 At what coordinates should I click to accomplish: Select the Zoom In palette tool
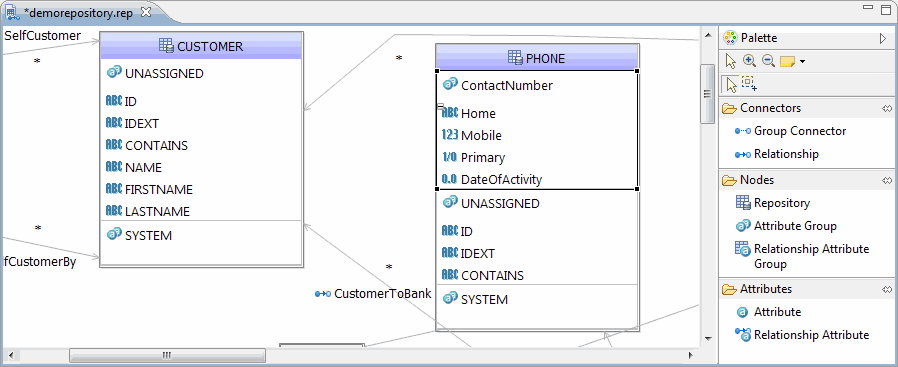pos(749,61)
